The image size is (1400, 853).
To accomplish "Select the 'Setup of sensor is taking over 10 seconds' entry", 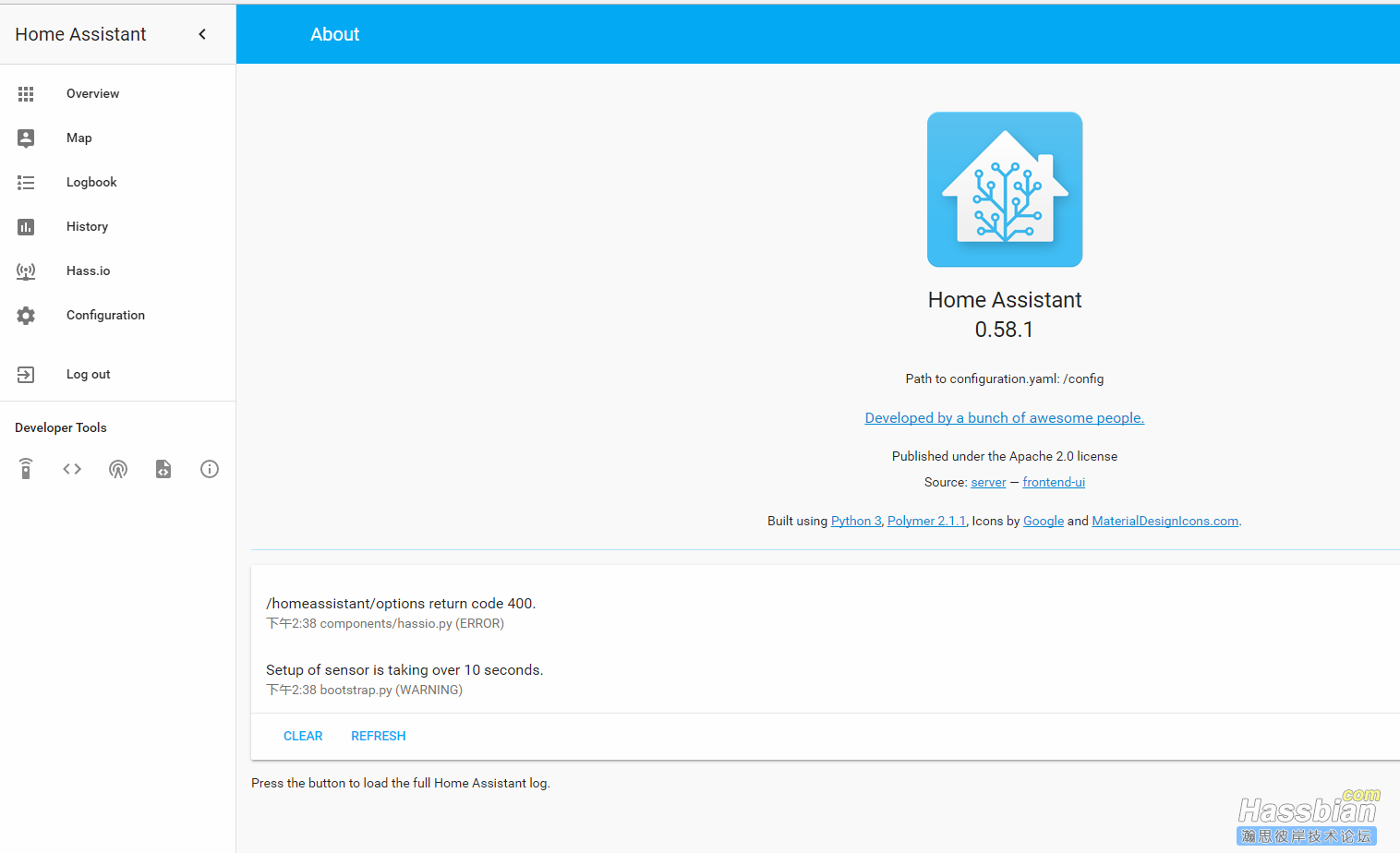I will tap(404, 670).
